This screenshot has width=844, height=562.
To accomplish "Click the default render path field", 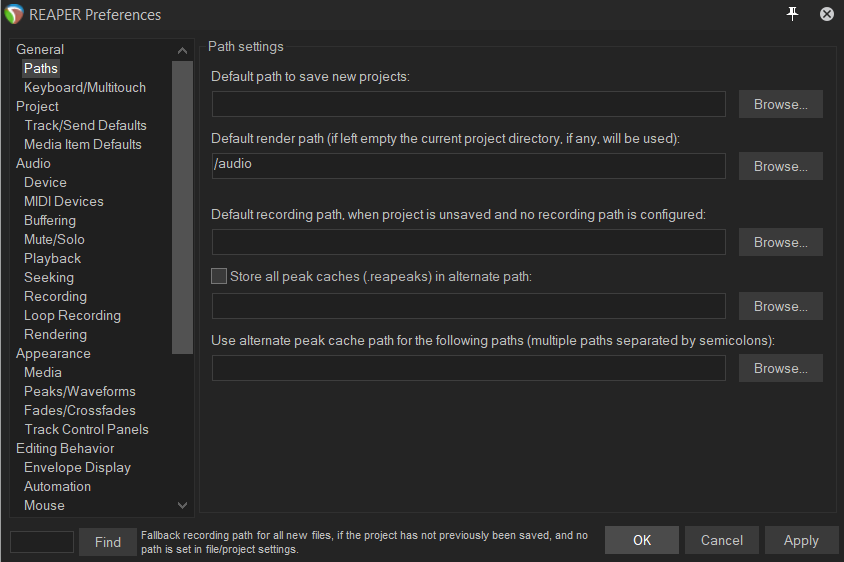I will [468, 165].
